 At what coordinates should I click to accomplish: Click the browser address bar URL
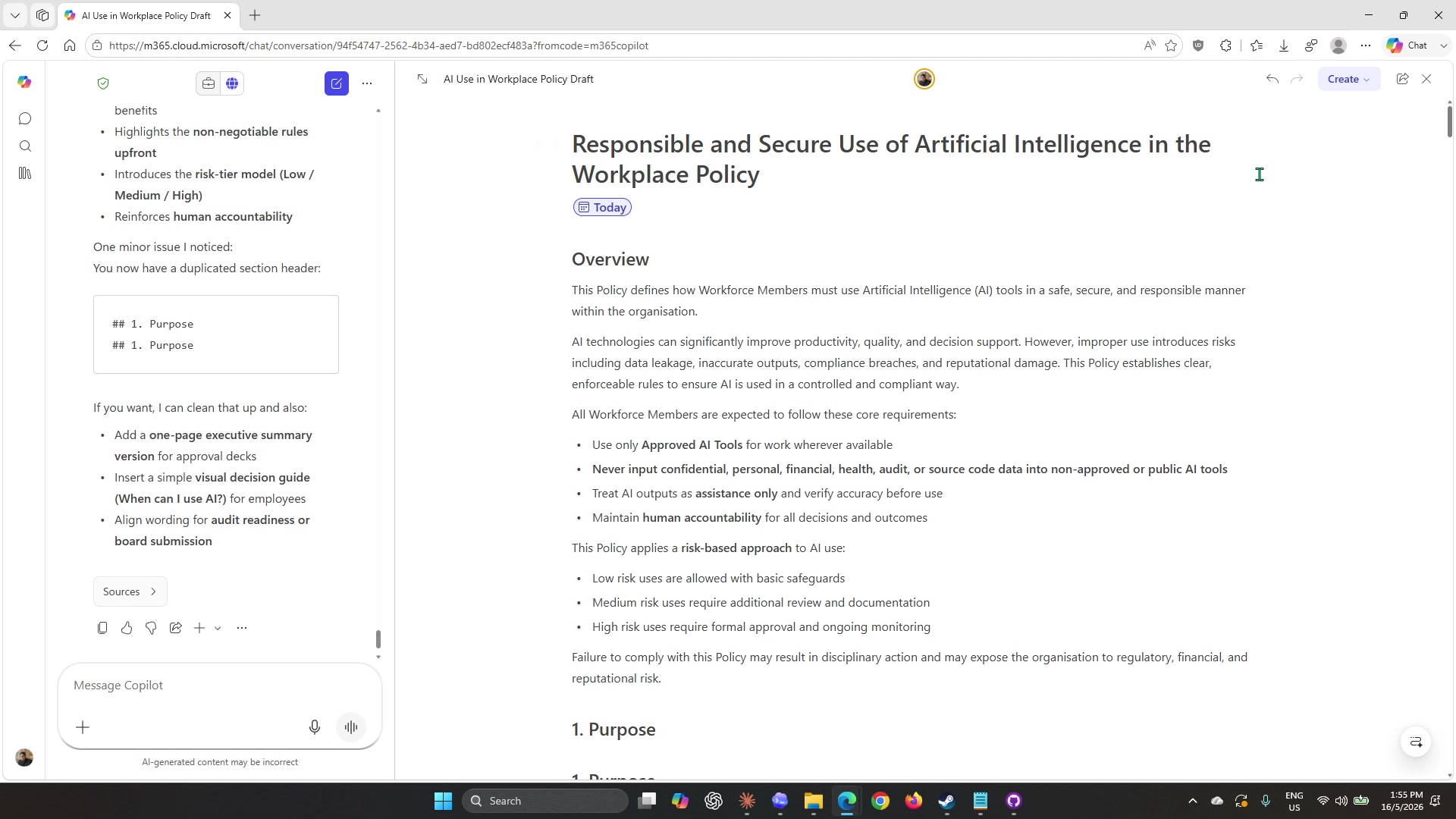[x=378, y=45]
